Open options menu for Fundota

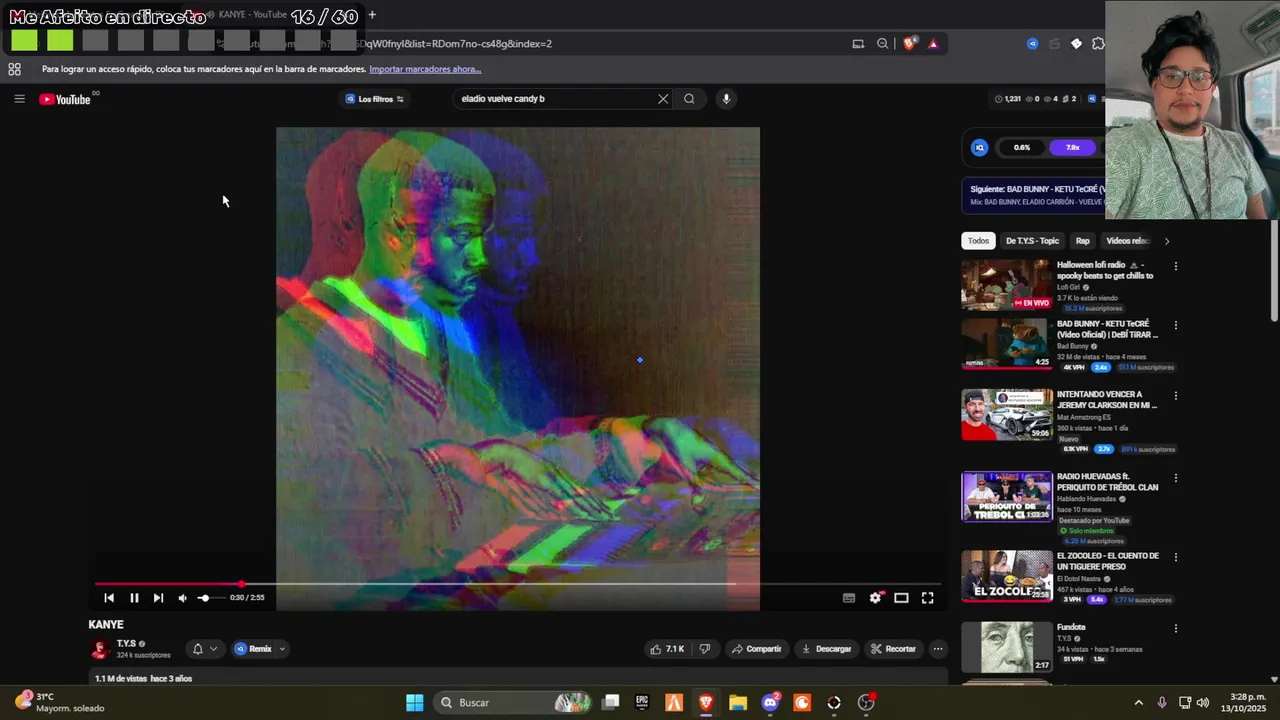(x=1176, y=628)
